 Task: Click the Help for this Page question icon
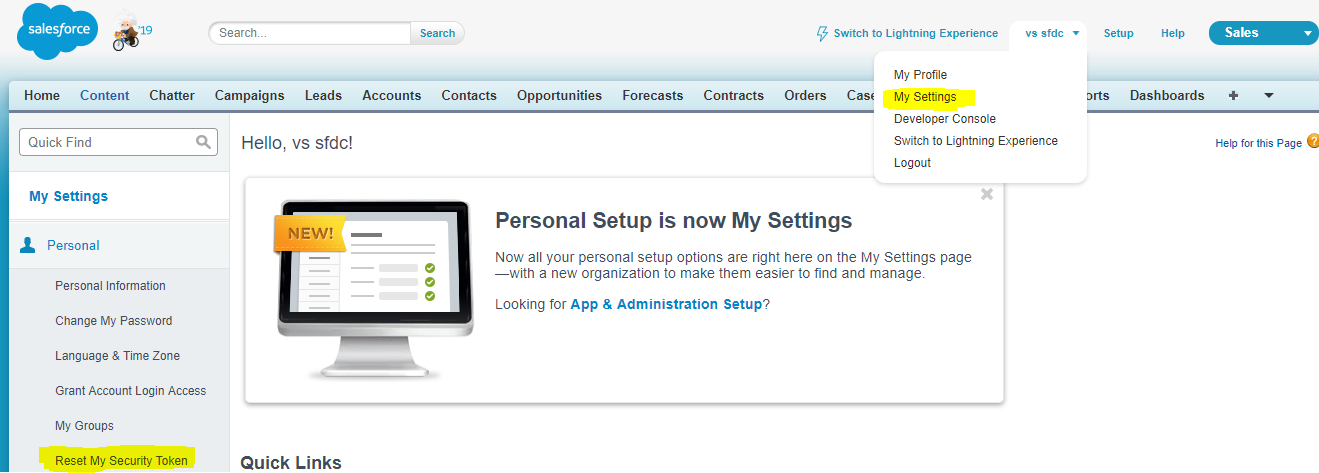click(1312, 143)
